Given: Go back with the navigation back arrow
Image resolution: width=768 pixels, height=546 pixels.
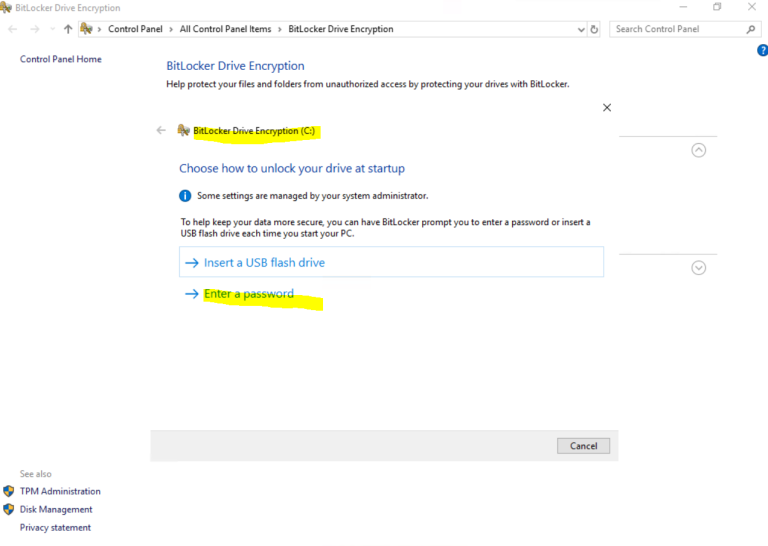Looking at the screenshot, I should 13,29.
